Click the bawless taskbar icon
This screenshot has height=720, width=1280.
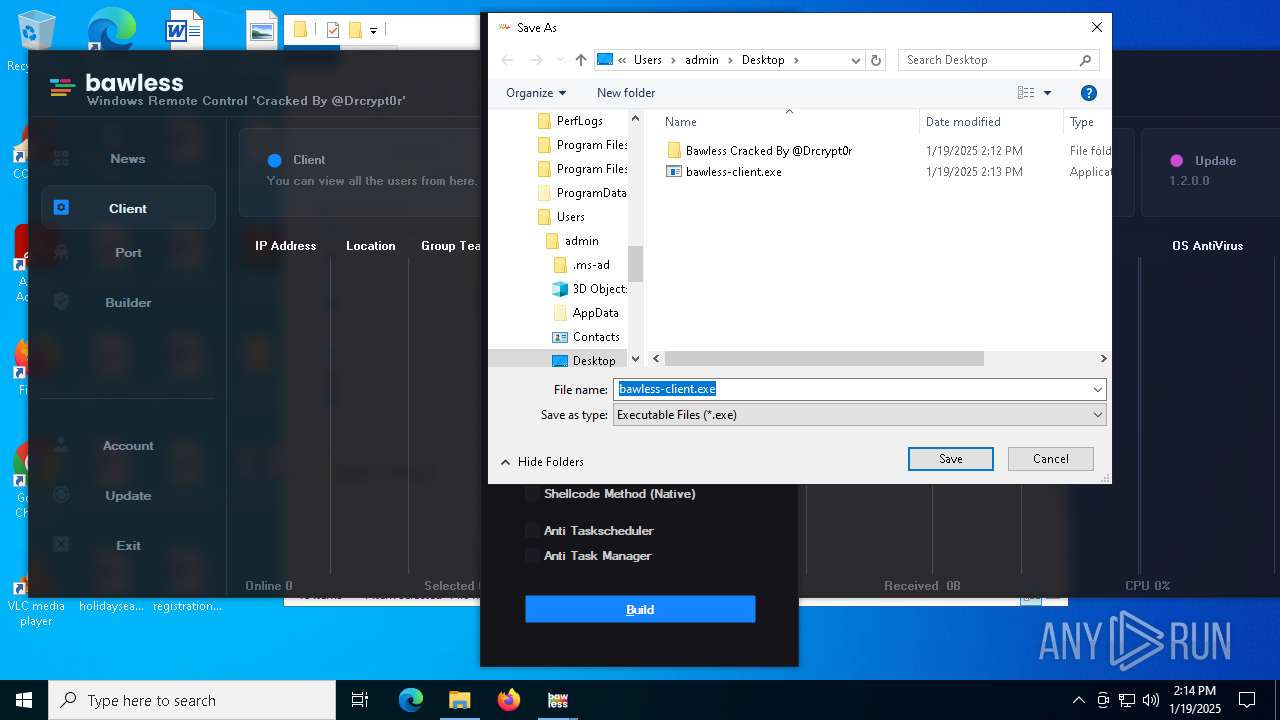tap(558, 700)
